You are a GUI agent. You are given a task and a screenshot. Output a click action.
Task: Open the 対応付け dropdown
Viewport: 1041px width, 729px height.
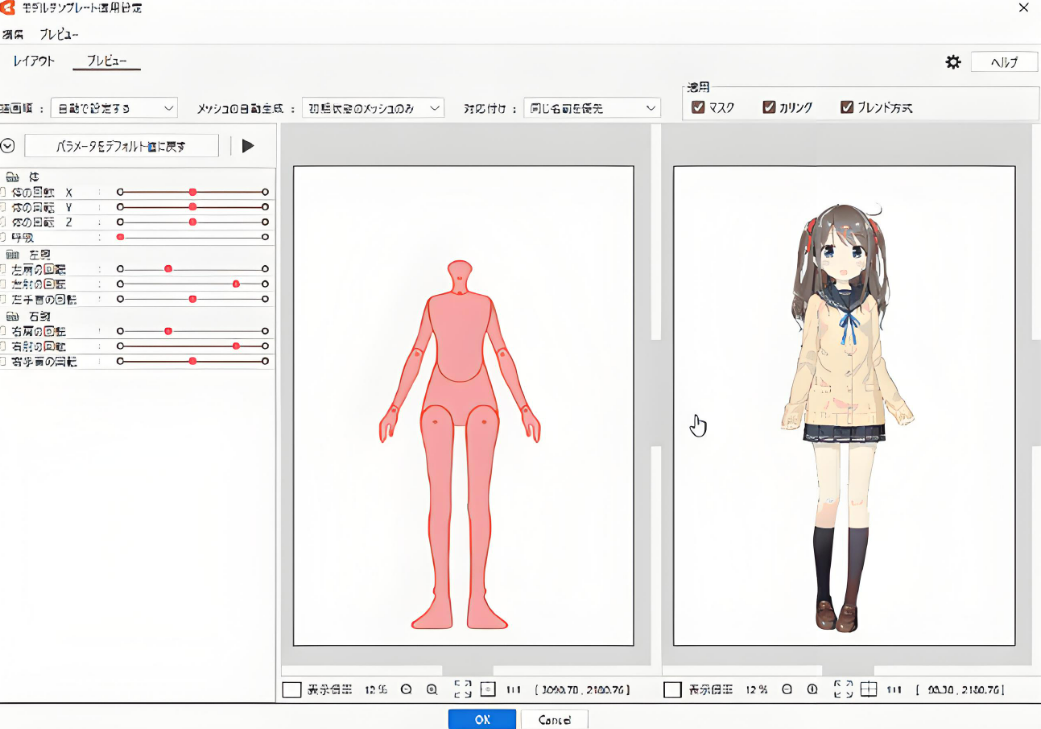pyautogui.click(x=592, y=108)
